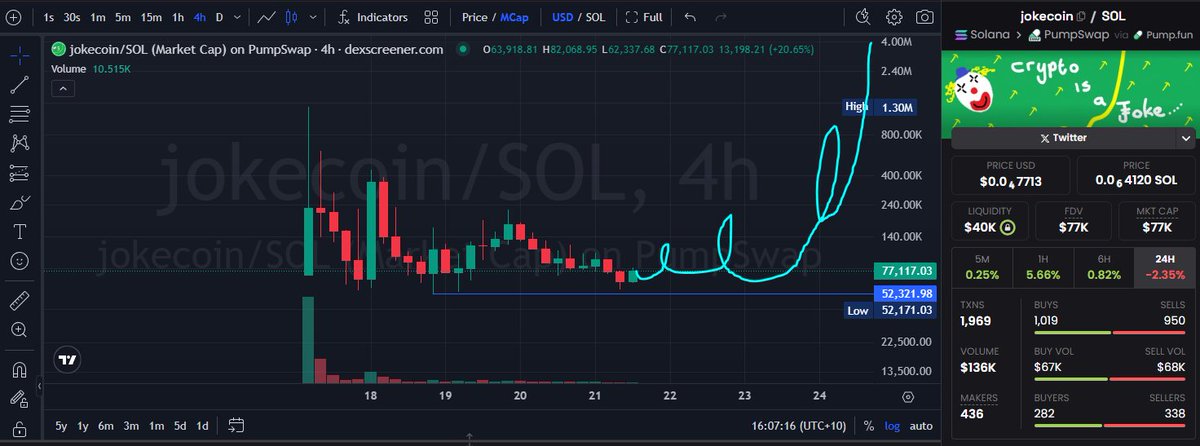This screenshot has height=446, width=1200.
Task: Switch to line chart style
Action: click(266, 17)
